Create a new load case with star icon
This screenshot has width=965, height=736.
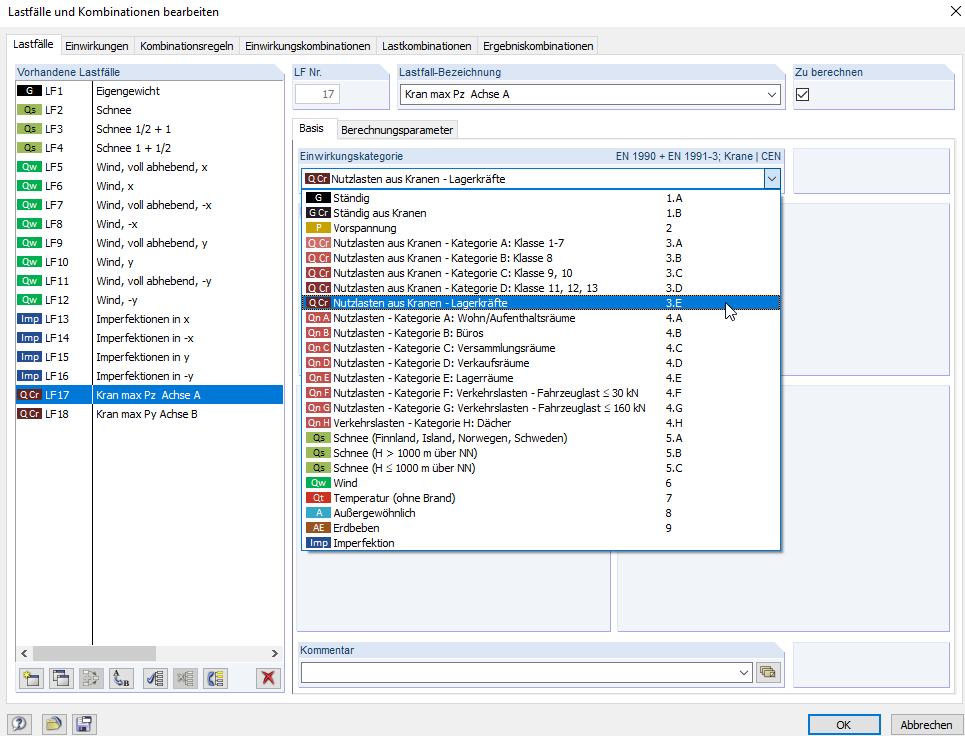point(31,678)
